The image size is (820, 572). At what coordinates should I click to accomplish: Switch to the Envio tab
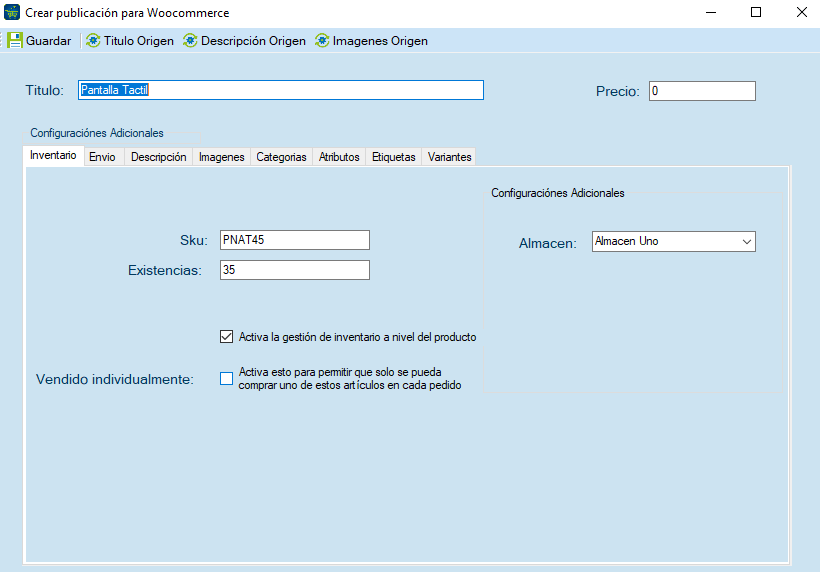102,157
